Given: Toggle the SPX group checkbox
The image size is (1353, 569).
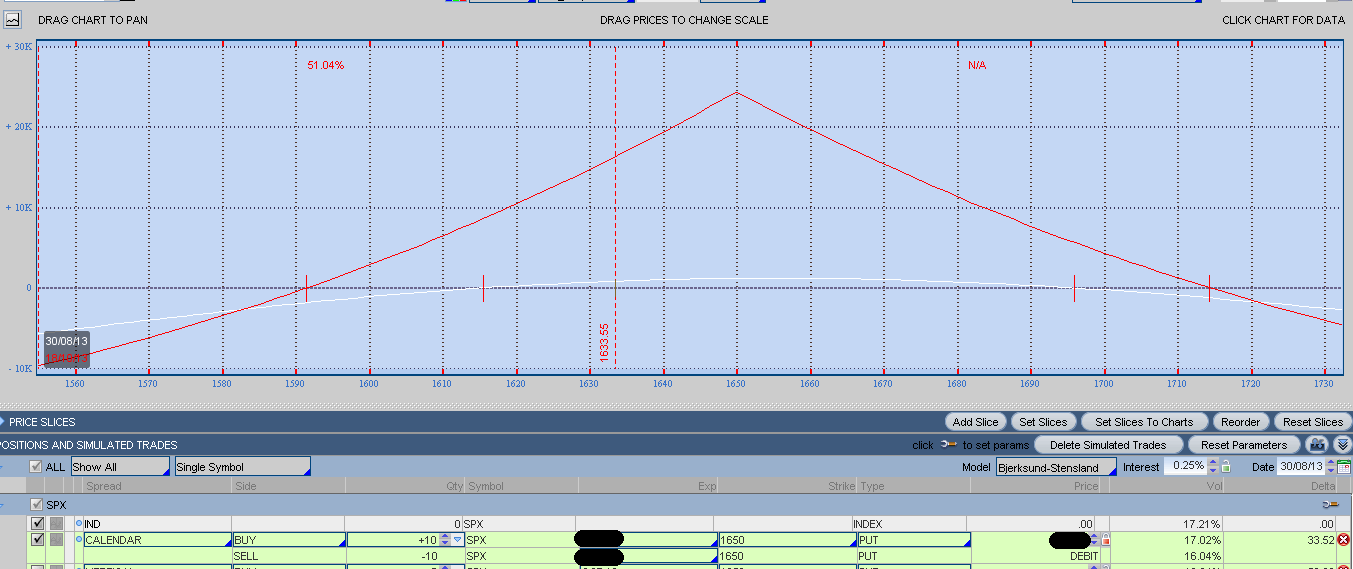Looking at the screenshot, I should (38, 505).
